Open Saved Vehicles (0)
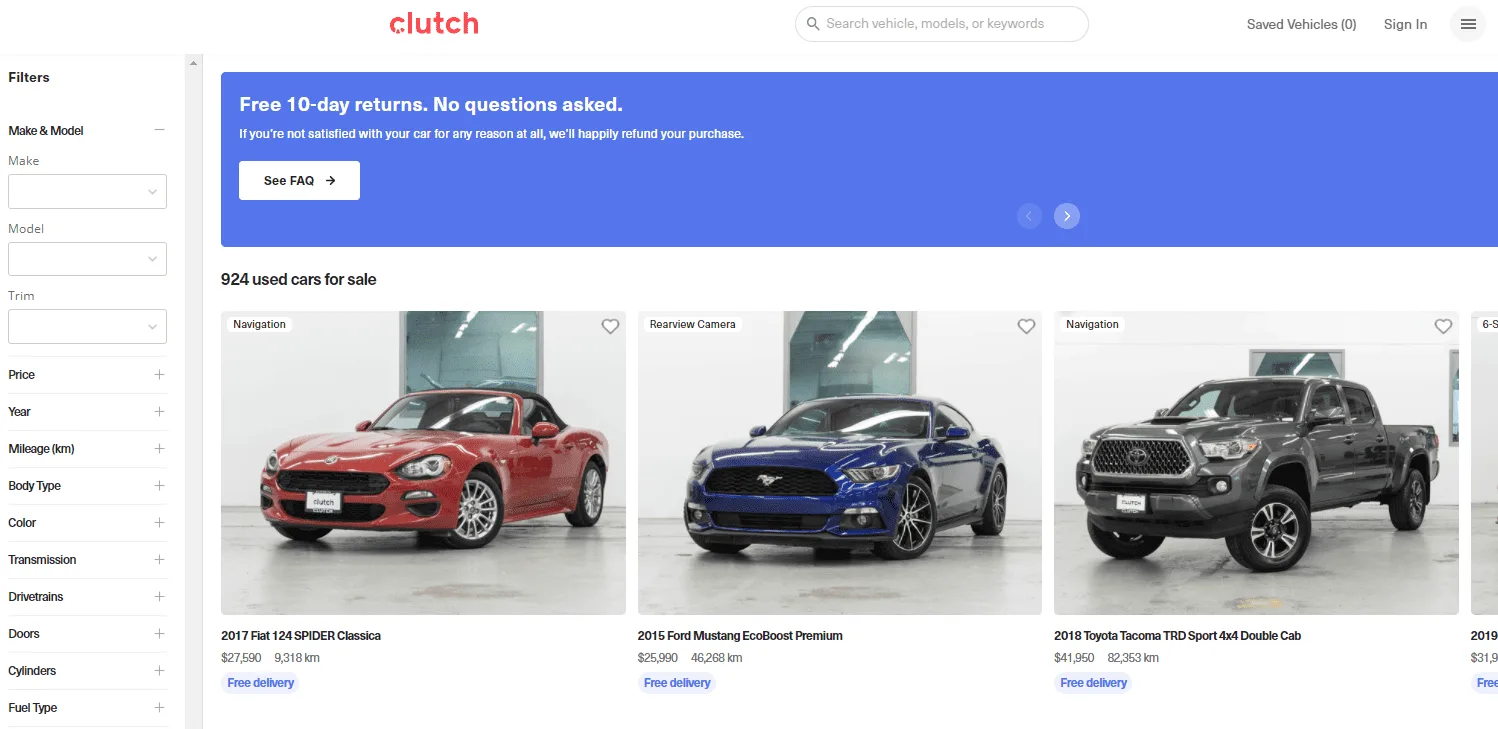1498x729 pixels. (1301, 24)
